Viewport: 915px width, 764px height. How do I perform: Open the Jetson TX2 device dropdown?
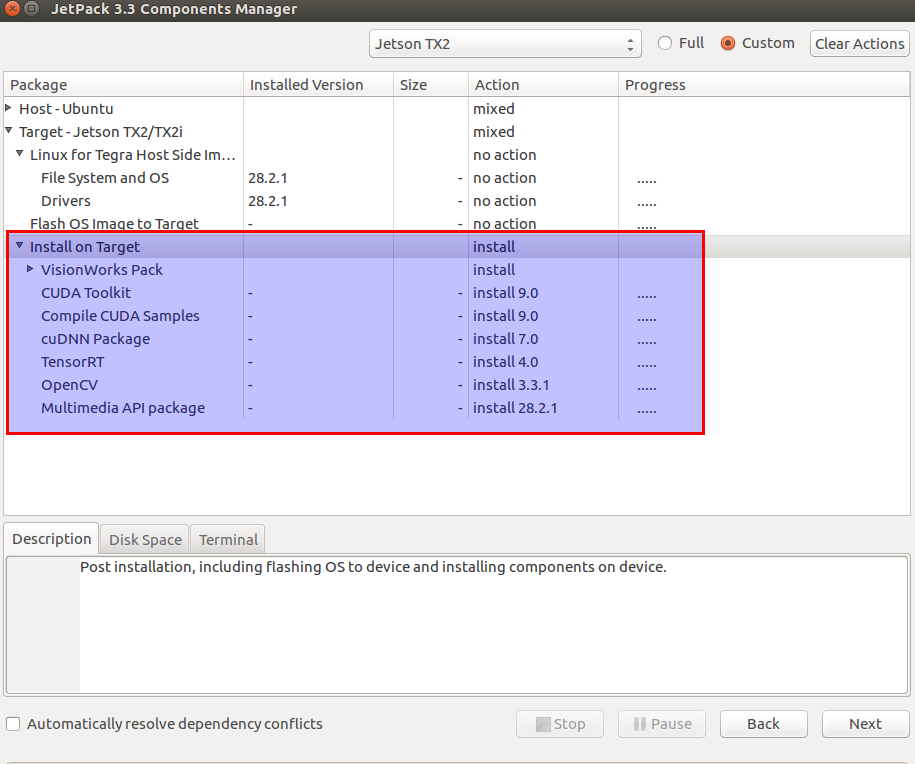pos(500,44)
